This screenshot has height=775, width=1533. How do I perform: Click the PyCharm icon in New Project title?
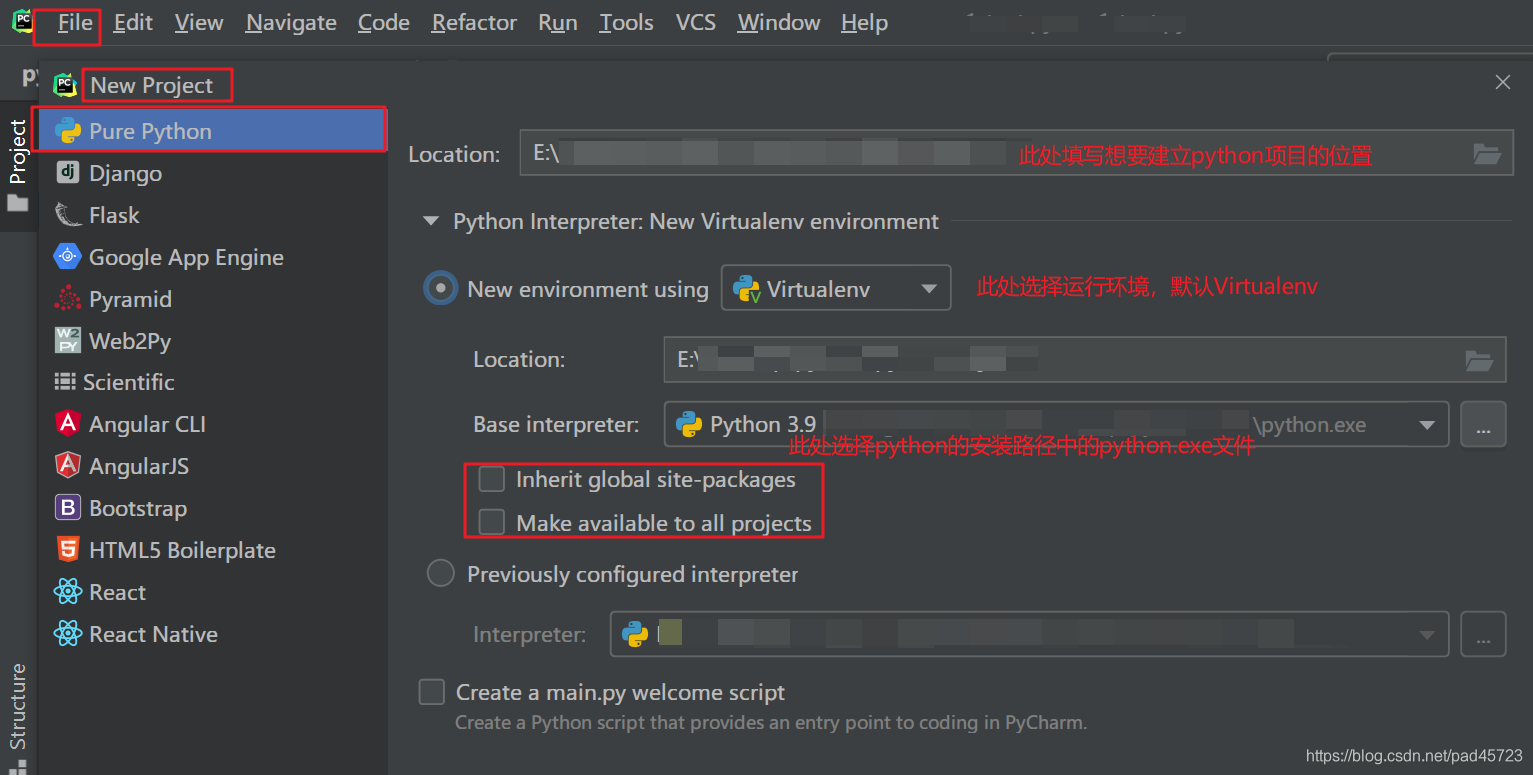pos(65,85)
